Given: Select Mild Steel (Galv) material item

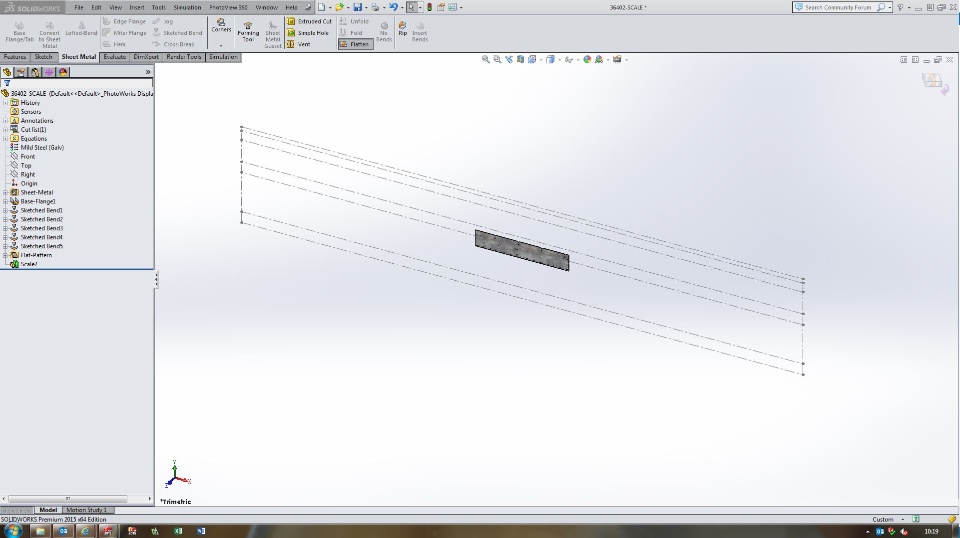Looking at the screenshot, I should point(37,148).
